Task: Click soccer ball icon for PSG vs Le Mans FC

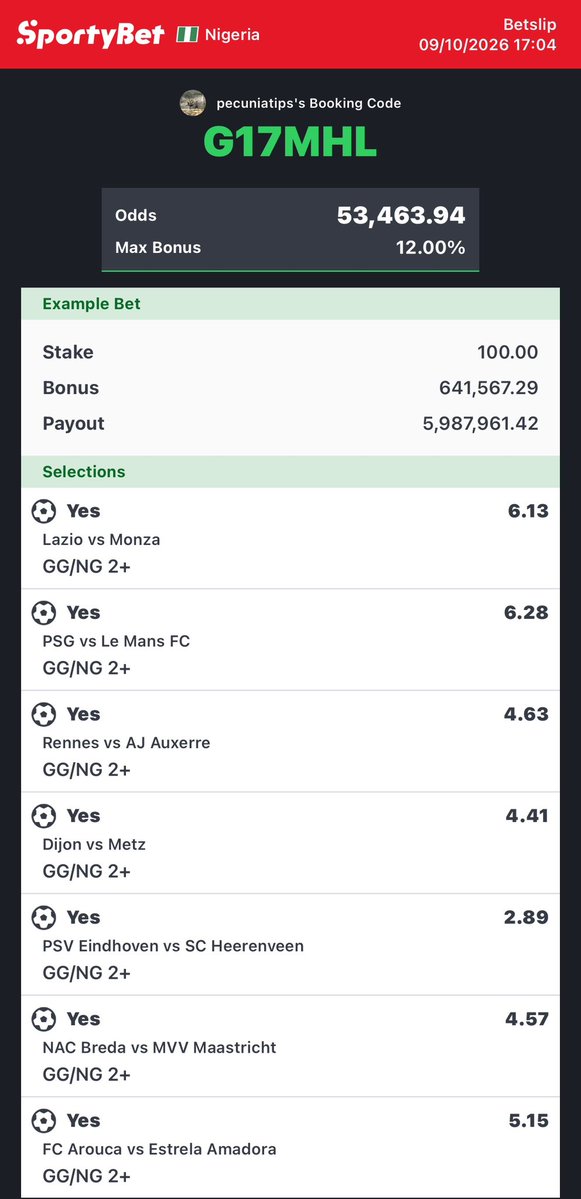Action: tap(44, 612)
